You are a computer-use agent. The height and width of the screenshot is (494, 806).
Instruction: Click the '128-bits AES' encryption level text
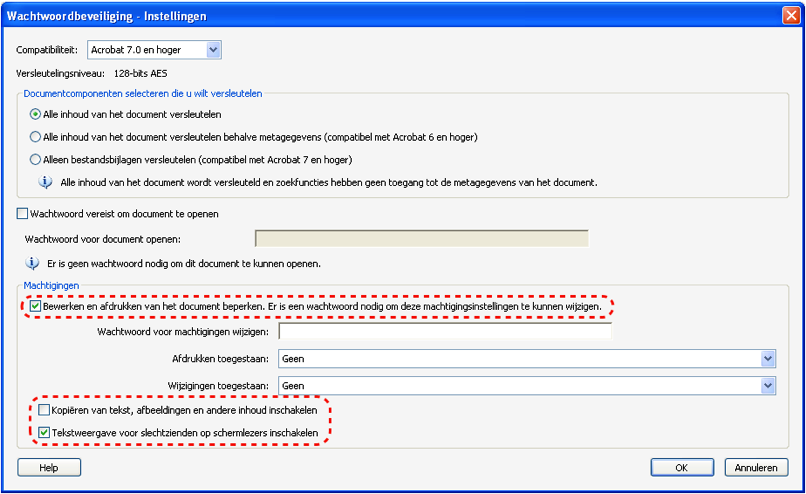tap(140, 74)
